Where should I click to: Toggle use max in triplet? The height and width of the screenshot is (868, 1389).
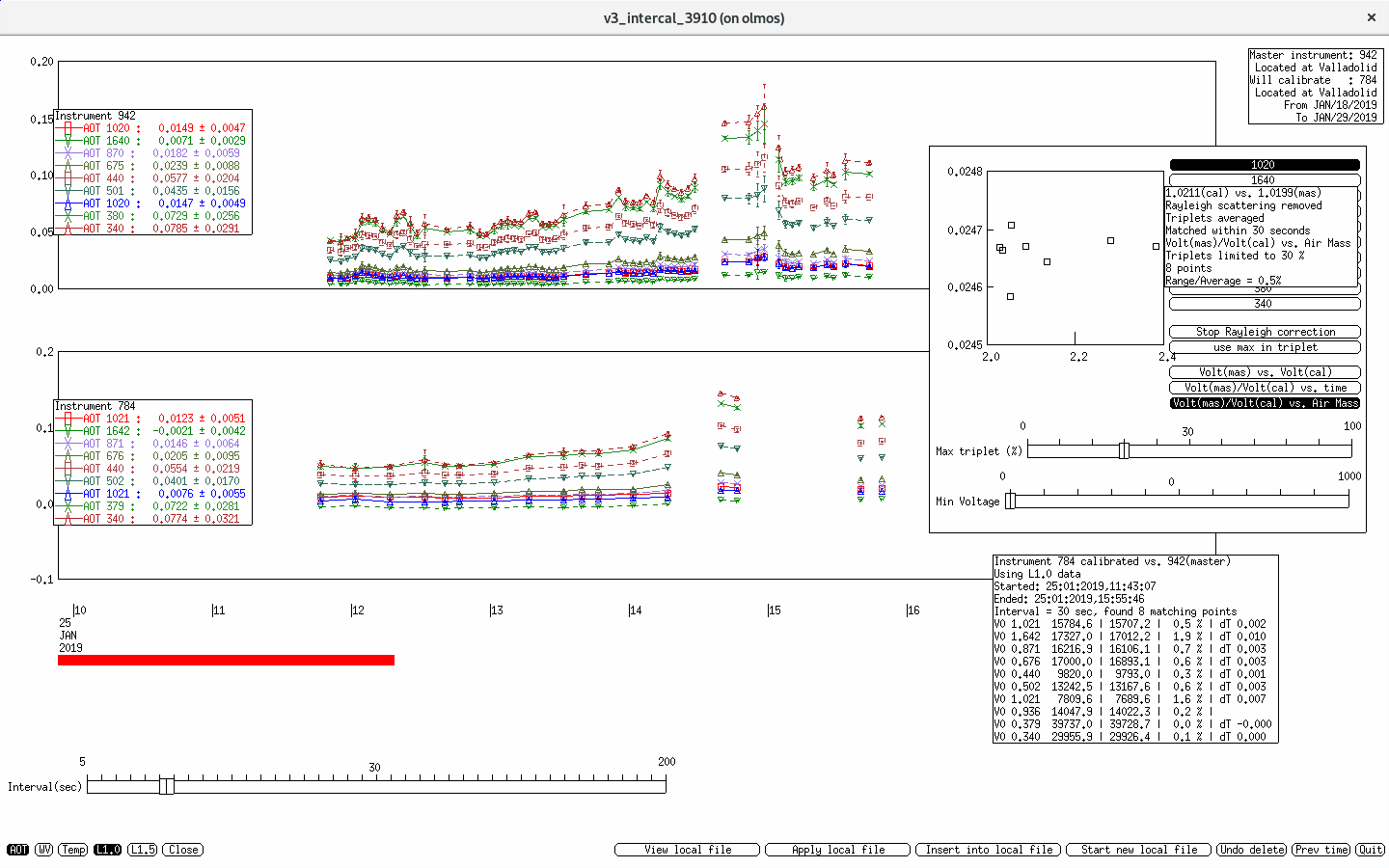pyautogui.click(x=1265, y=347)
